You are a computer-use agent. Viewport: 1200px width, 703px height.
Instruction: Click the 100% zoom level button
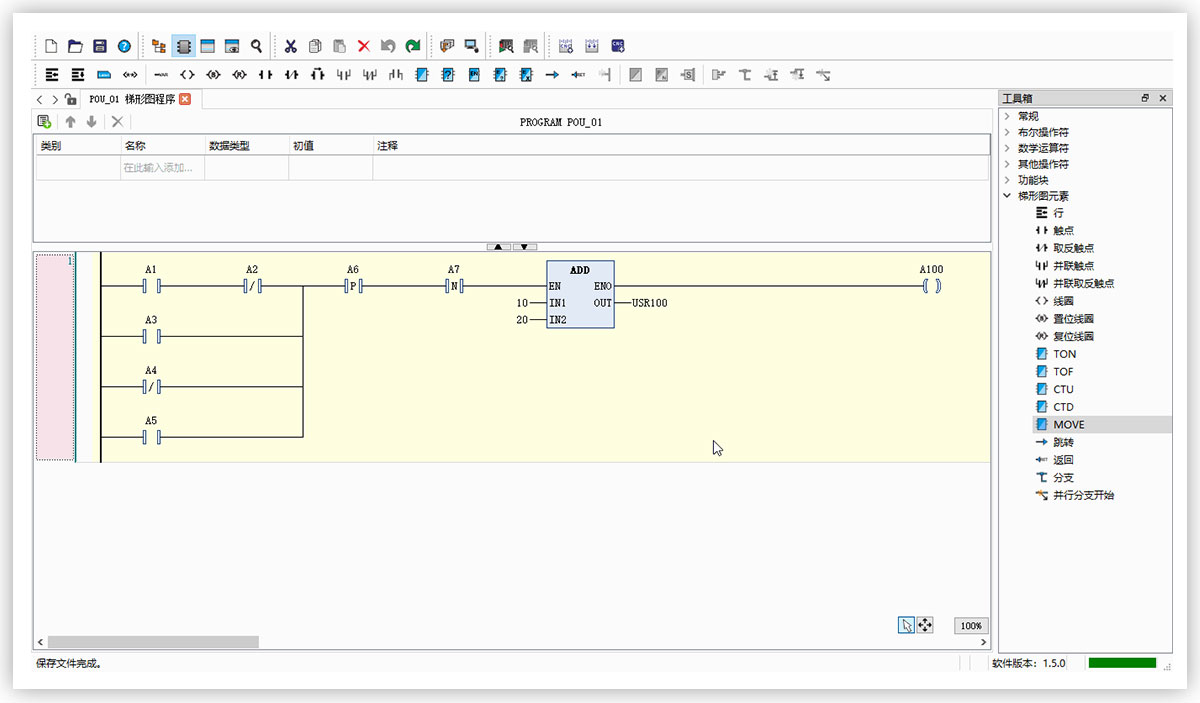click(x=970, y=626)
